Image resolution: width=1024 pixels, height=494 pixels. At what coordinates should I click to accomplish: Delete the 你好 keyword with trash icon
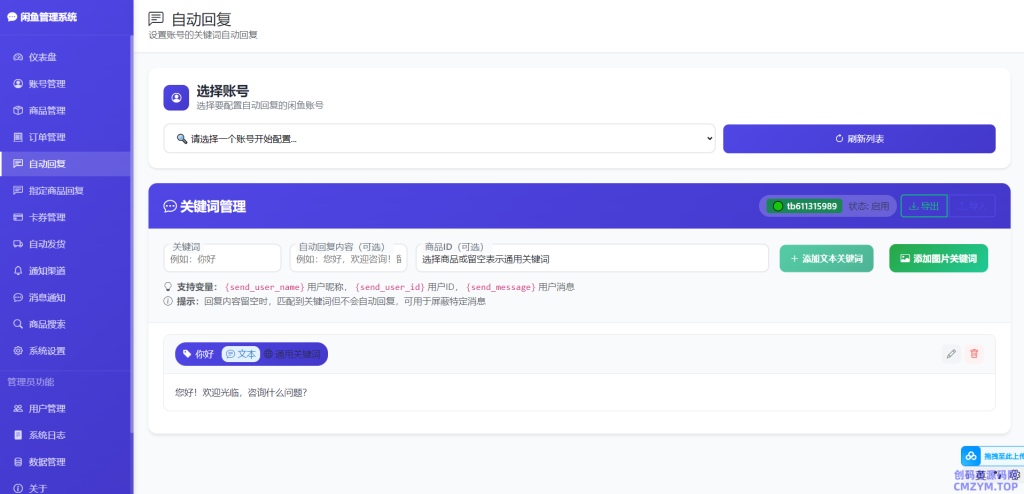(x=974, y=354)
